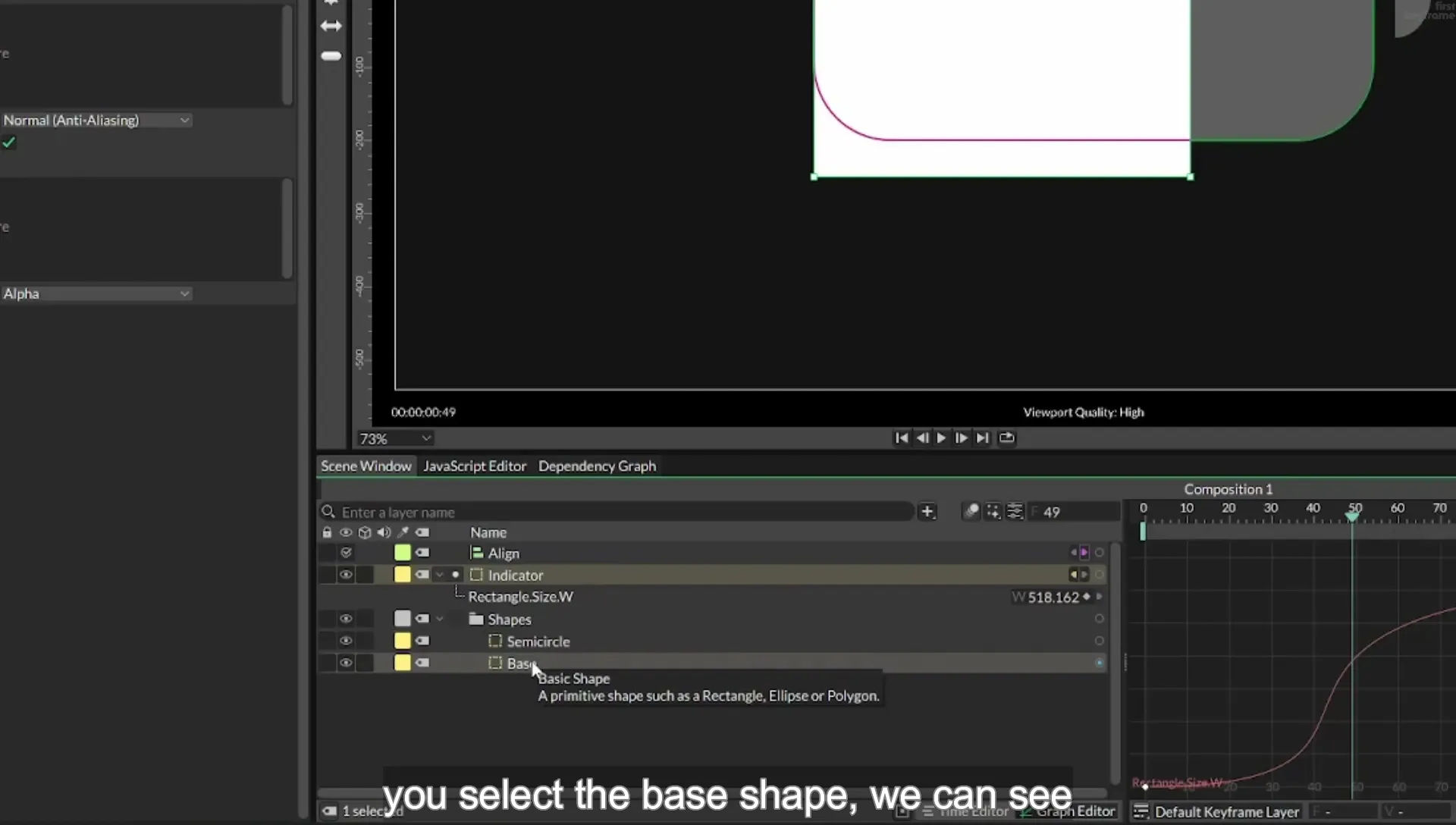The width and height of the screenshot is (1456, 825).
Task: Go to the first frame
Action: pos(901,438)
